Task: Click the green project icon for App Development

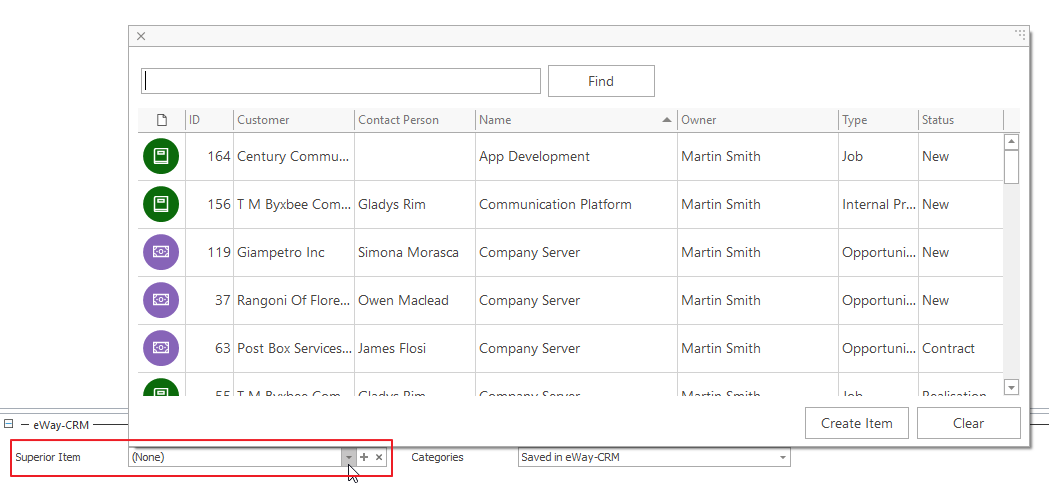Action: 161,157
